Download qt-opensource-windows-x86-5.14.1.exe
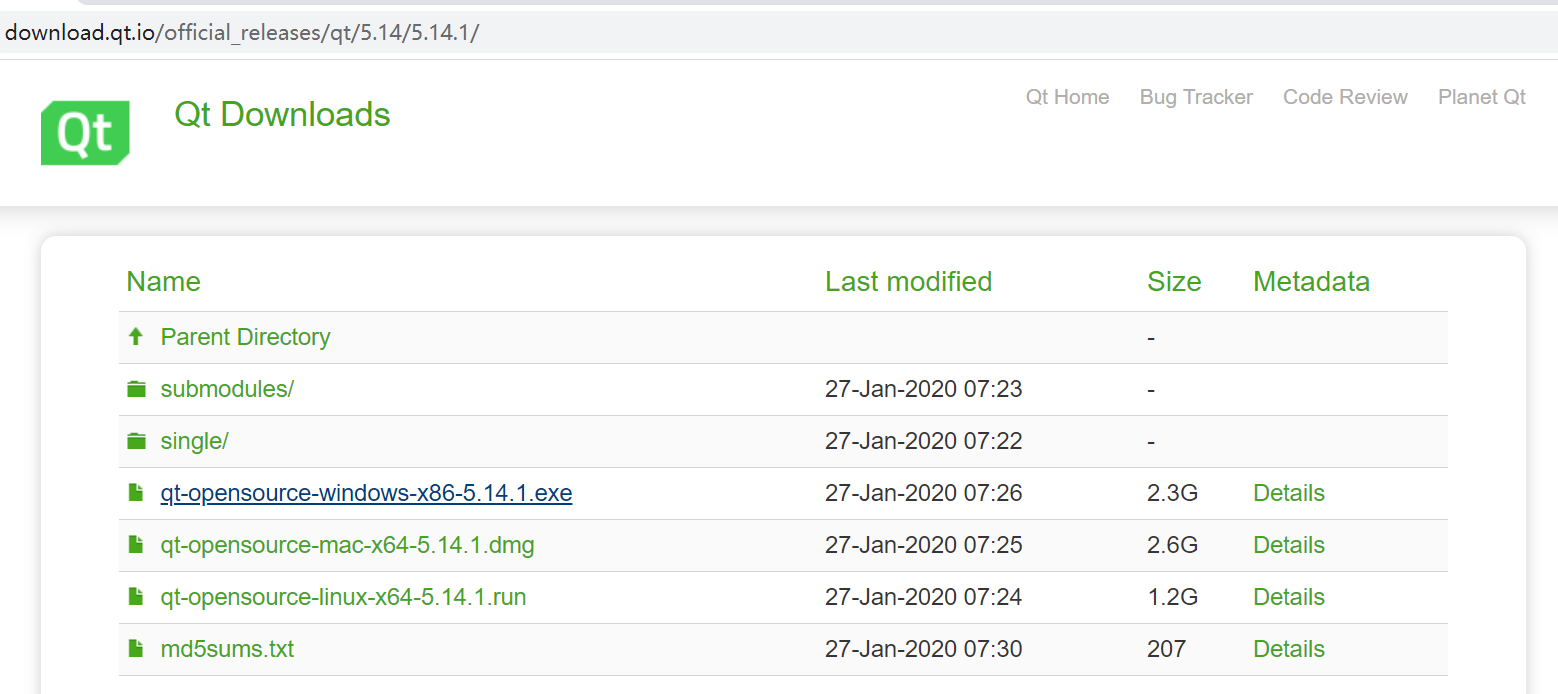Image resolution: width=1558 pixels, height=694 pixels. click(x=366, y=493)
